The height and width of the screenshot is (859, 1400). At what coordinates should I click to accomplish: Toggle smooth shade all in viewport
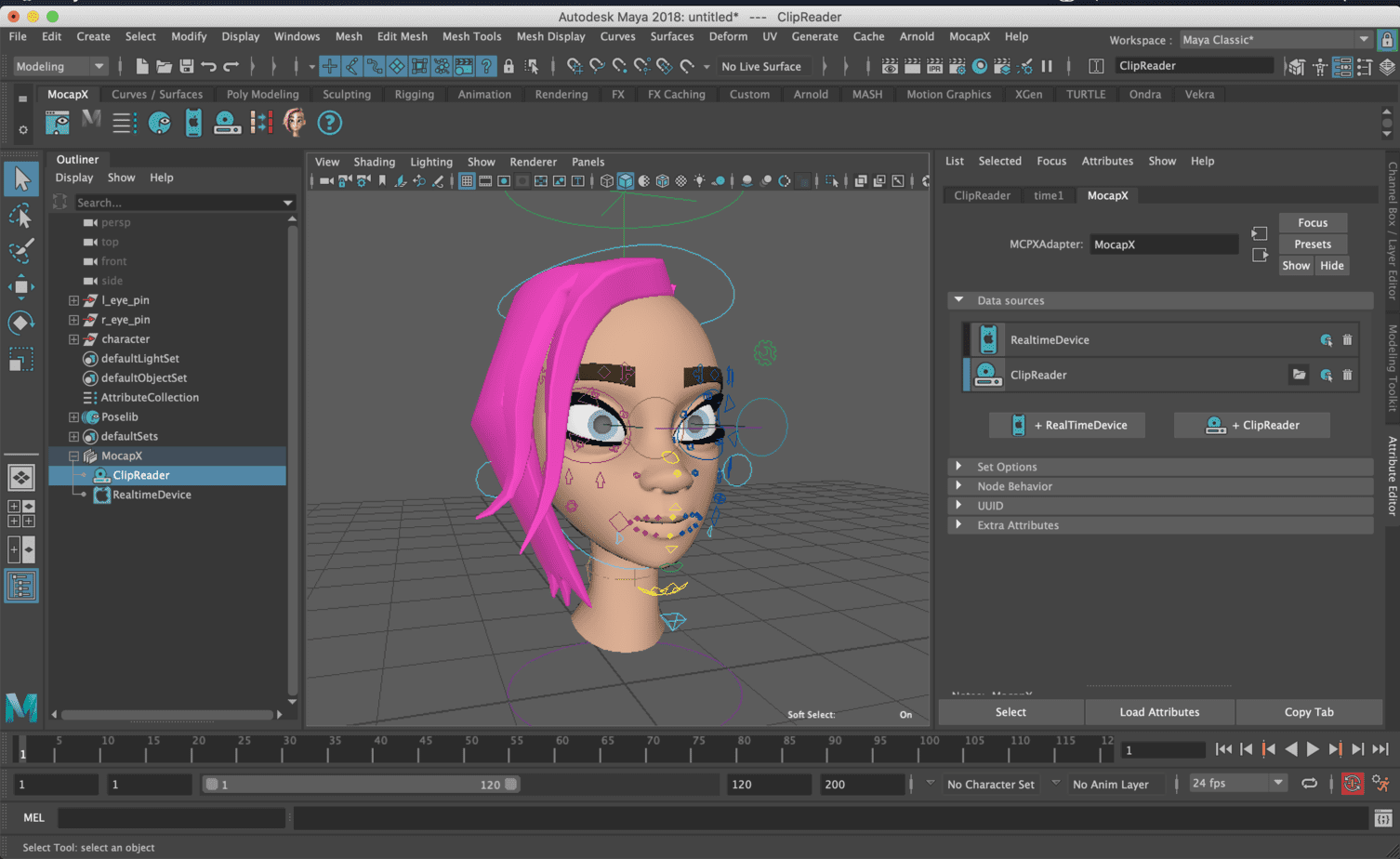click(626, 181)
